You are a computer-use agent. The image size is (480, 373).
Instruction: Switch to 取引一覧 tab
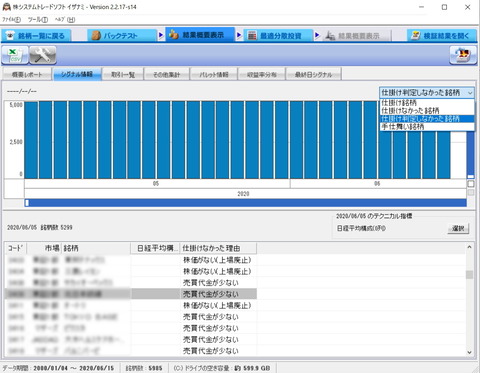[x=123, y=74]
